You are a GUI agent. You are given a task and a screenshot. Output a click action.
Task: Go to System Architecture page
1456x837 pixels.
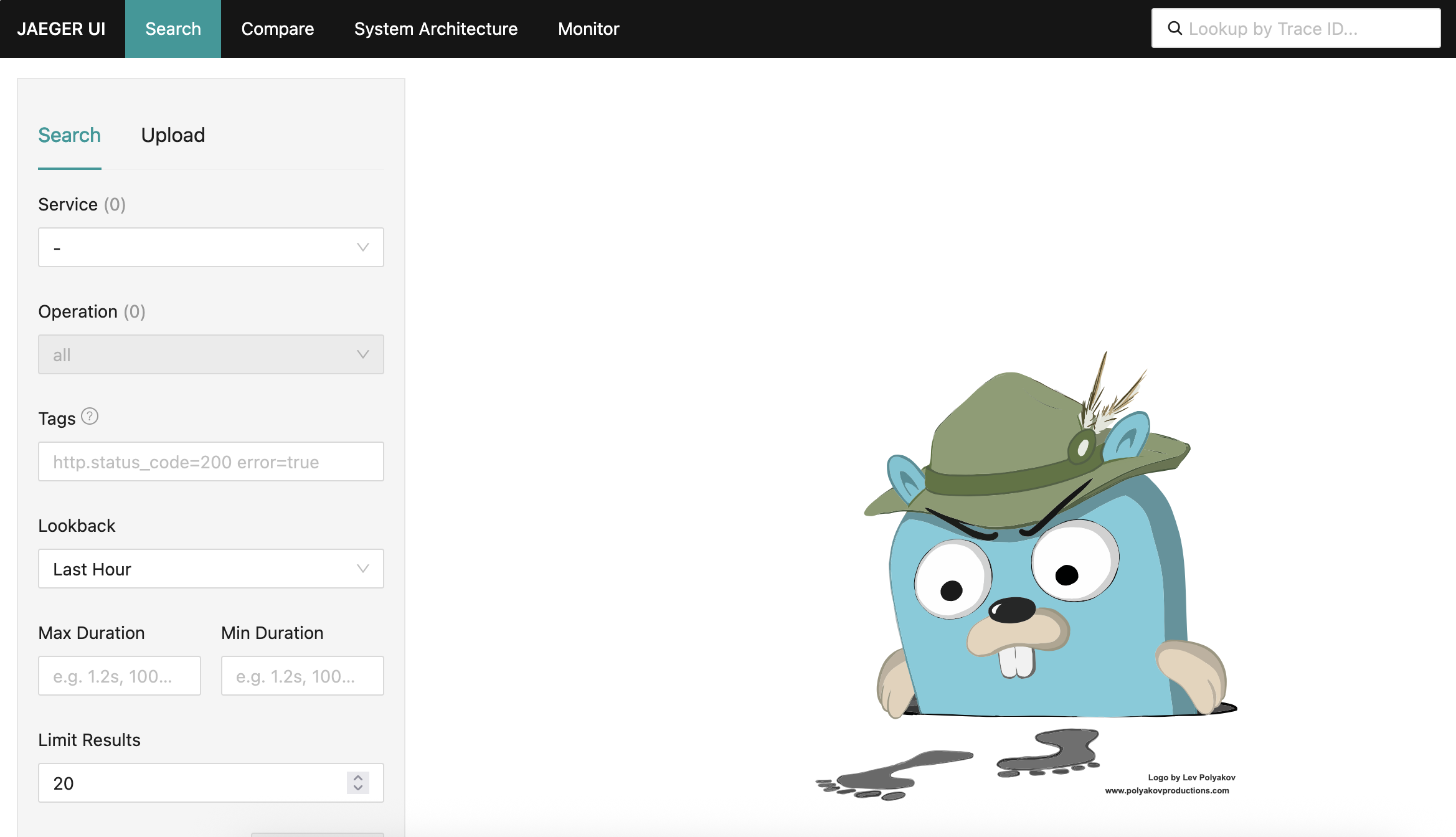[x=435, y=29]
